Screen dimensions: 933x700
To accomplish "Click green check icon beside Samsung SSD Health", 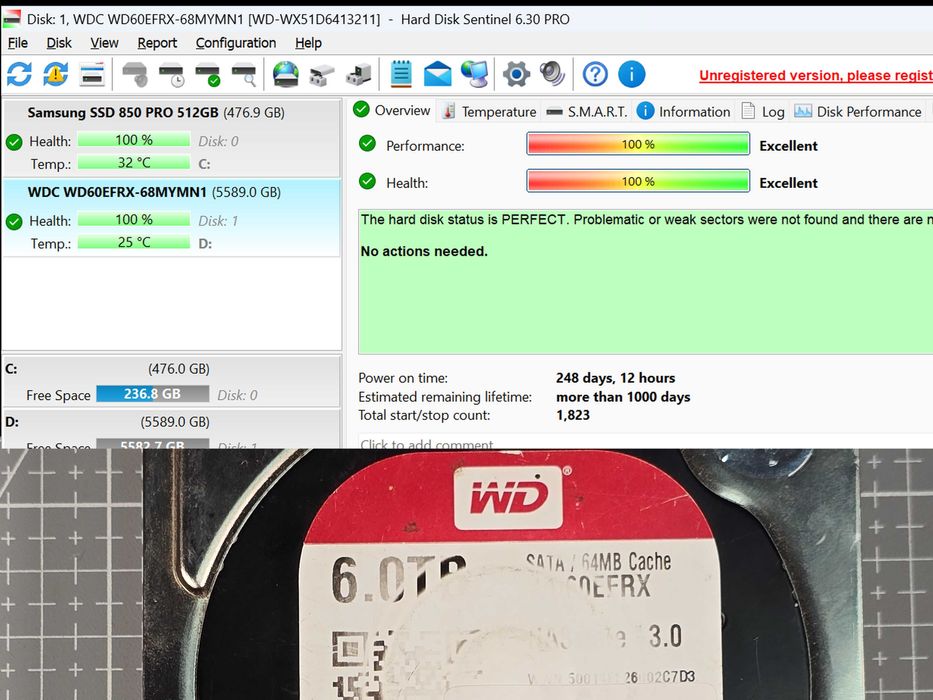I will pos(14,142).
